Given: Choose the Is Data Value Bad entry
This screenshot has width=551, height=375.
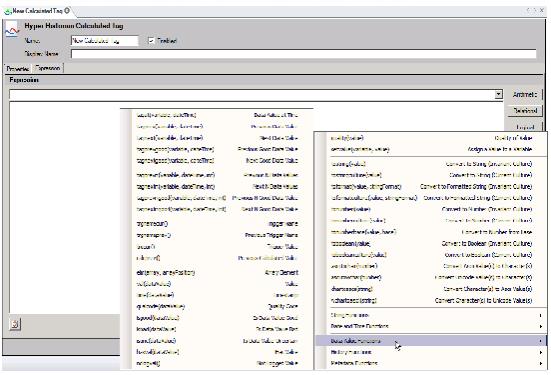Looking at the screenshot, I should (217, 329).
